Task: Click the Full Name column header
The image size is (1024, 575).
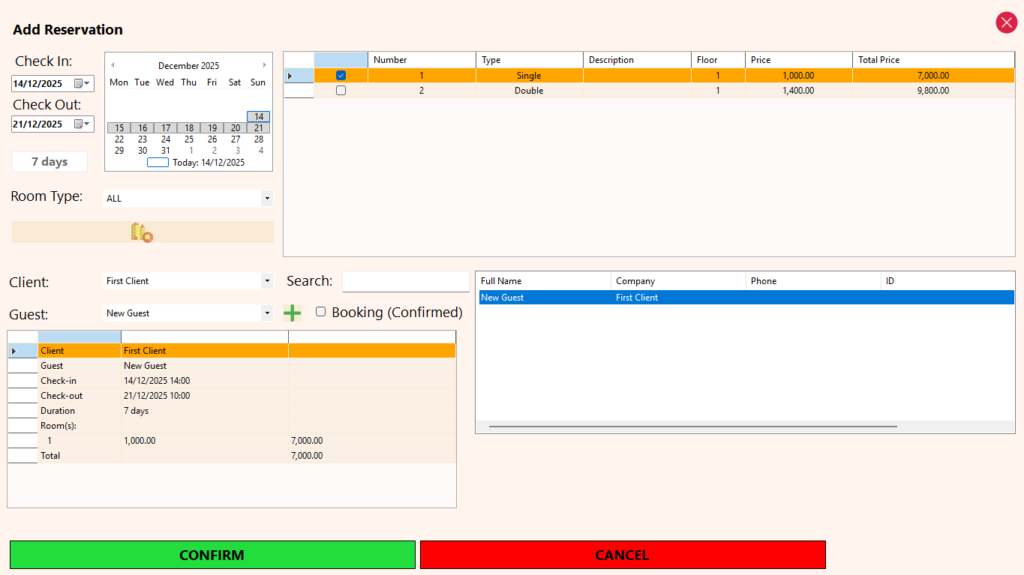Action: click(x=543, y=281)
